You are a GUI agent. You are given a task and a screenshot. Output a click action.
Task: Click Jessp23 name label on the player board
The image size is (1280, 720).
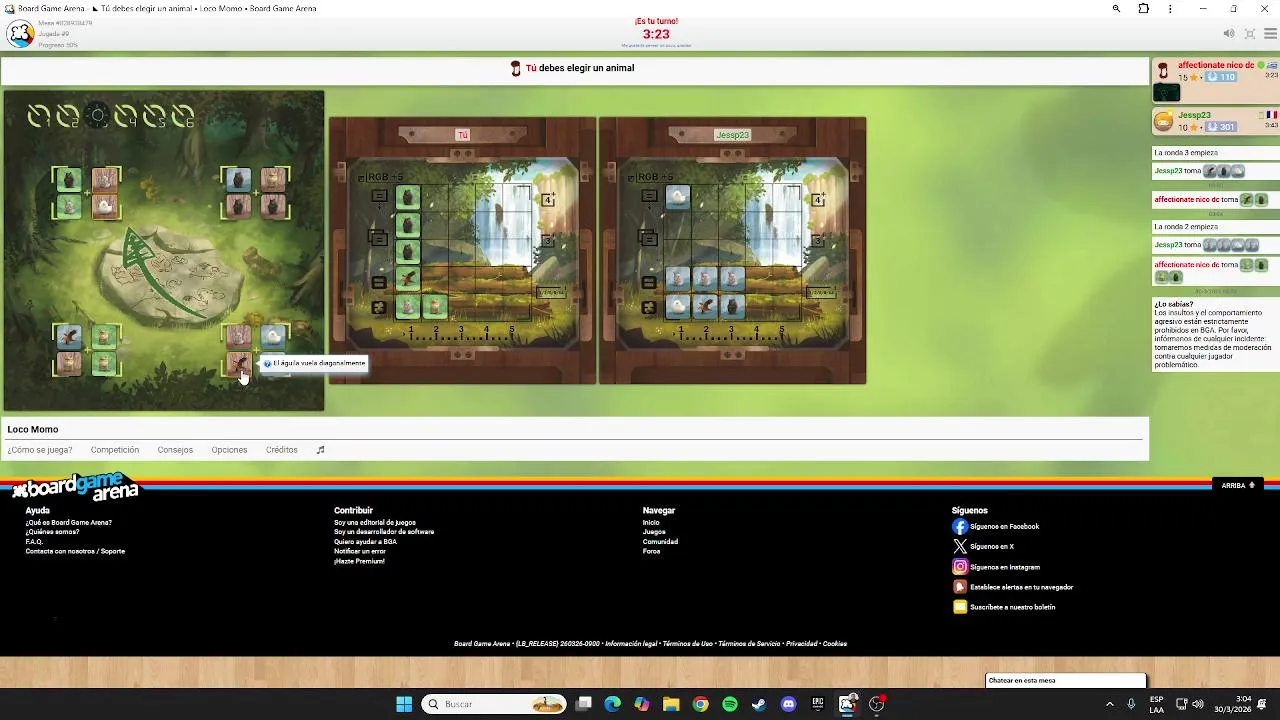[732, 135]
